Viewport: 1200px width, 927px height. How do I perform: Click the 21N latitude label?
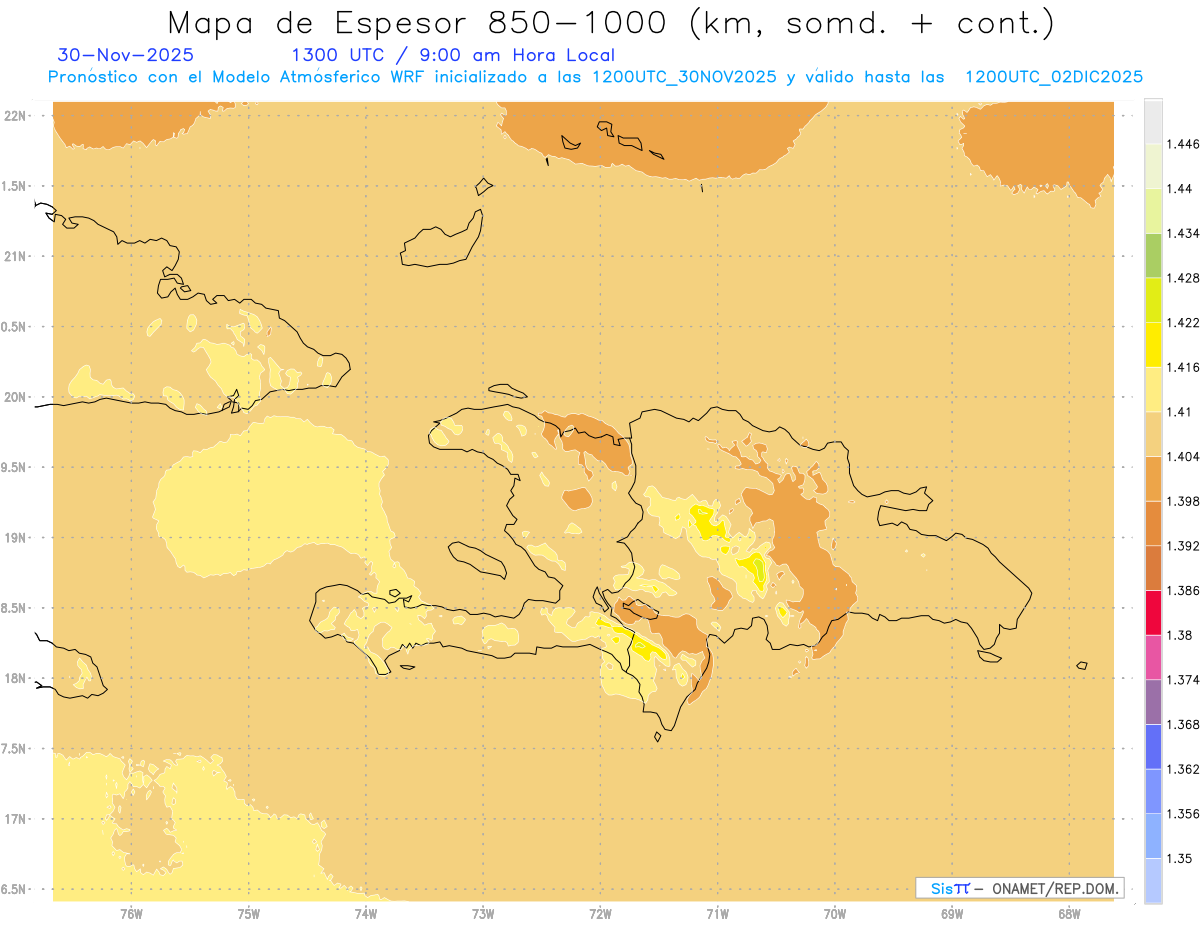click(17, 256)
